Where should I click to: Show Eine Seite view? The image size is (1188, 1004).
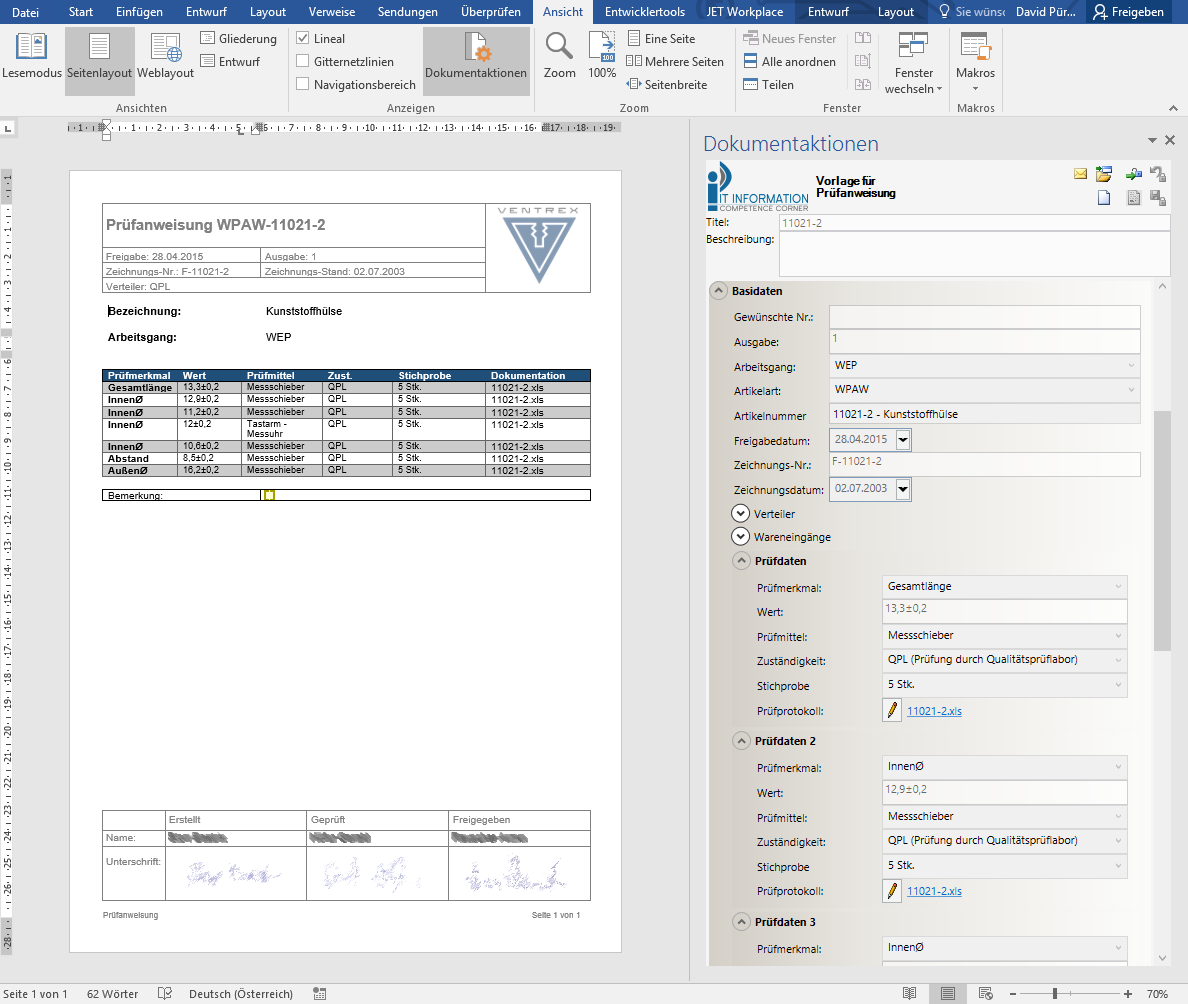coord(661,38)
